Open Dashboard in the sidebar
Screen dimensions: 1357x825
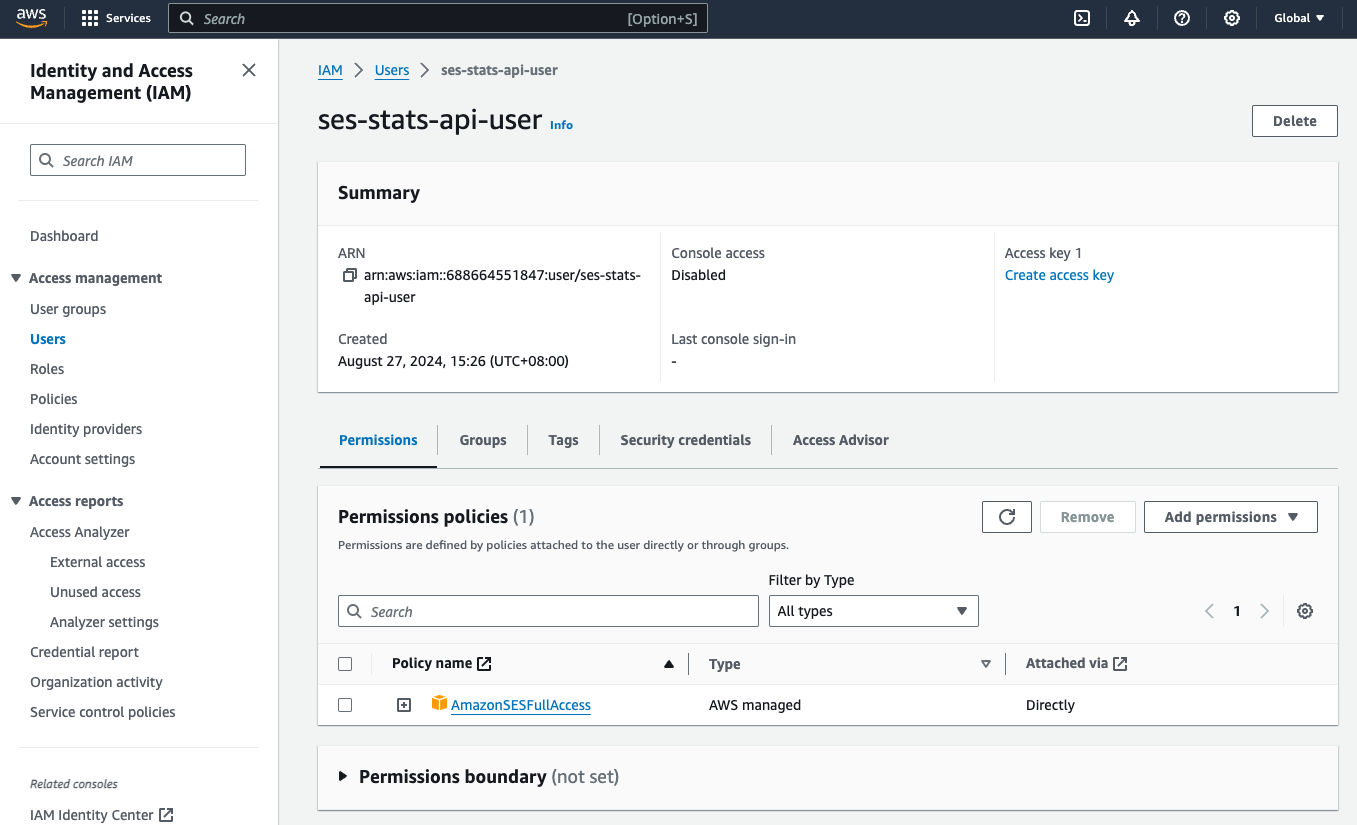[64, 236]
